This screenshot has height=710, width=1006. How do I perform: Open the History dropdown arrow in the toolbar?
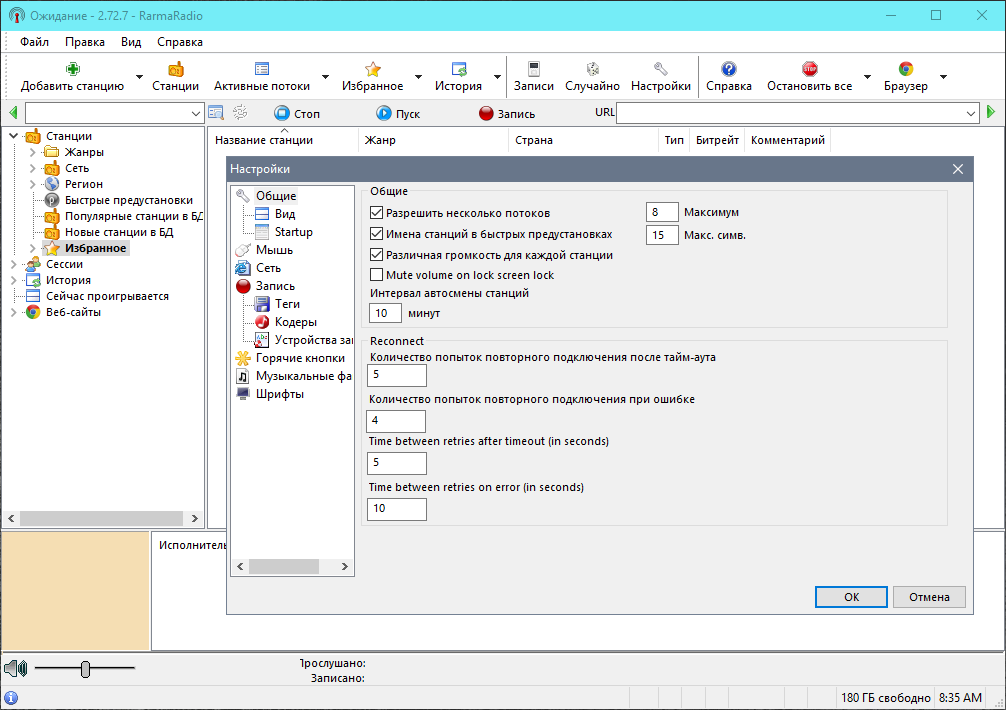point(497,77)
